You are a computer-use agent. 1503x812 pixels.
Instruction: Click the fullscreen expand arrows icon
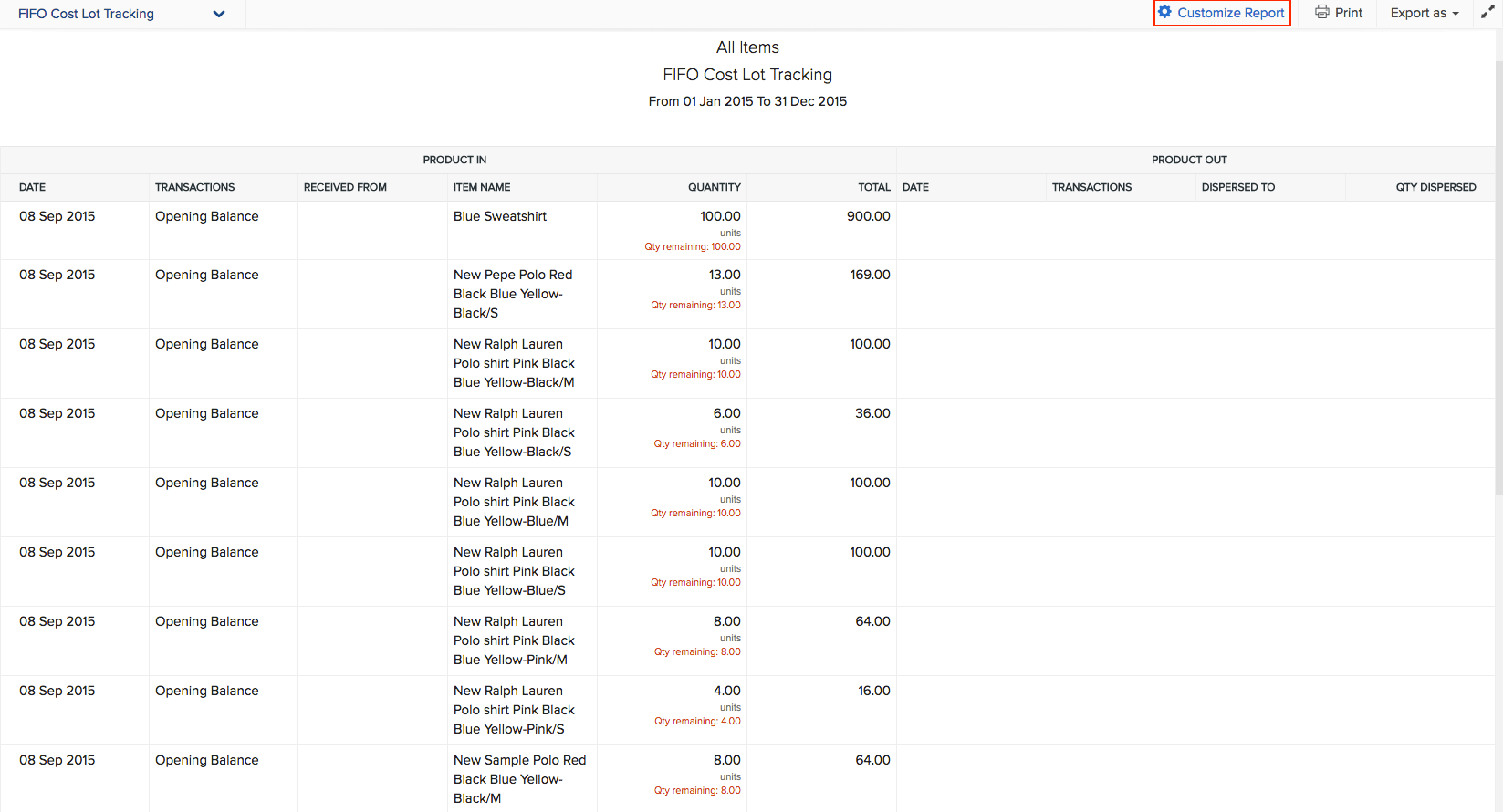click(x=1487, y=13)
